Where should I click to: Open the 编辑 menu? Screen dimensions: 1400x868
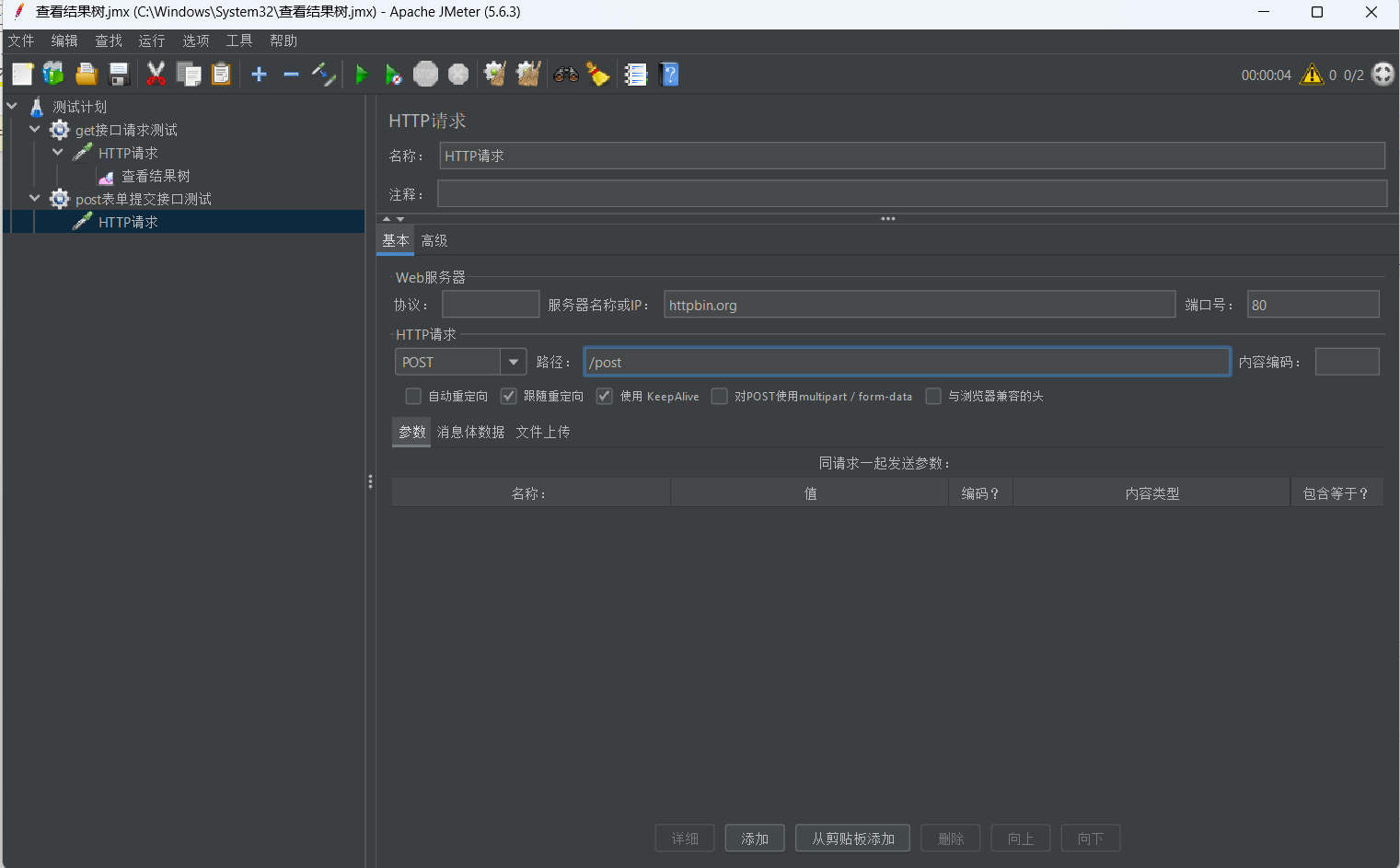tap(64, 41)
